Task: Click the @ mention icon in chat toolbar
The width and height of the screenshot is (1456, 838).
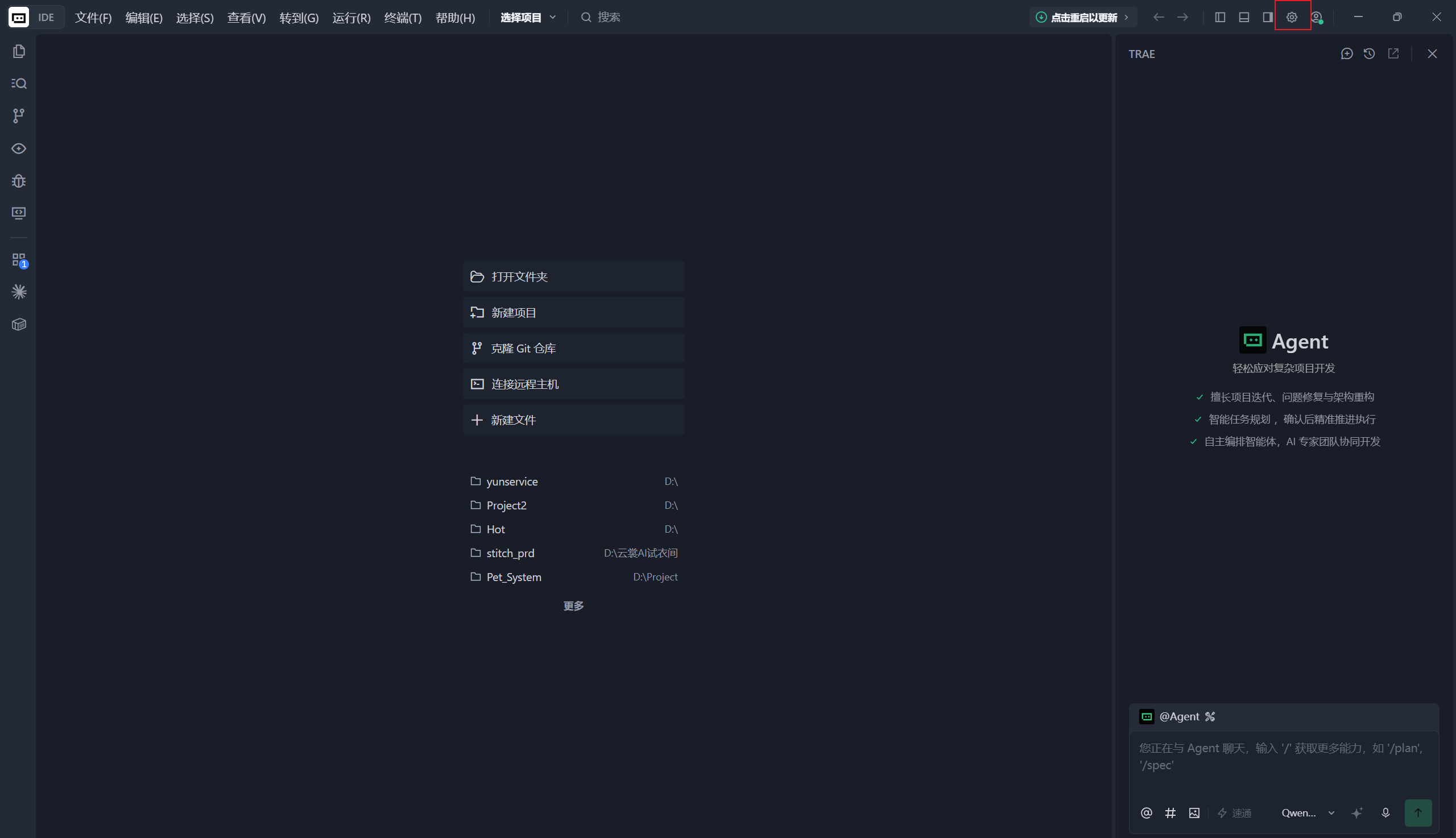Action: pyautogui.click(x=1146, y=812)
